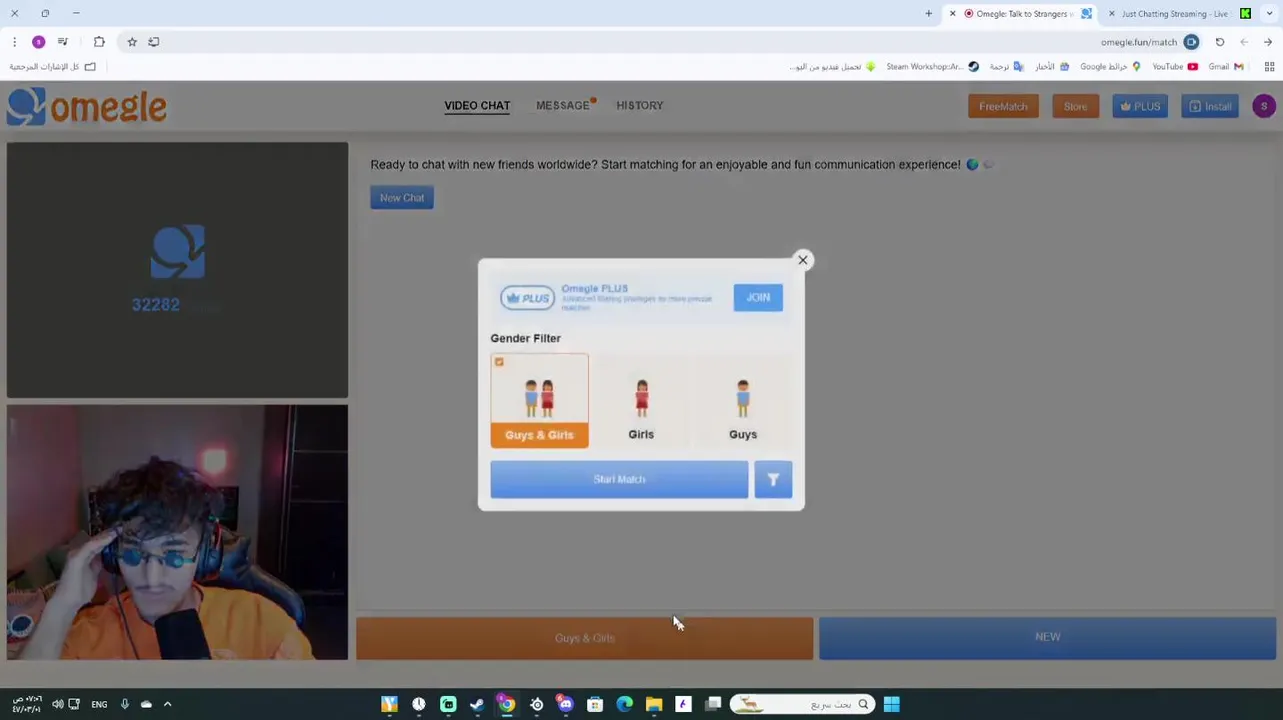Open SteelSeries app from taskbar
Image resolution: width=1283 pixels, height=720 pixels.
pos(536,704)
